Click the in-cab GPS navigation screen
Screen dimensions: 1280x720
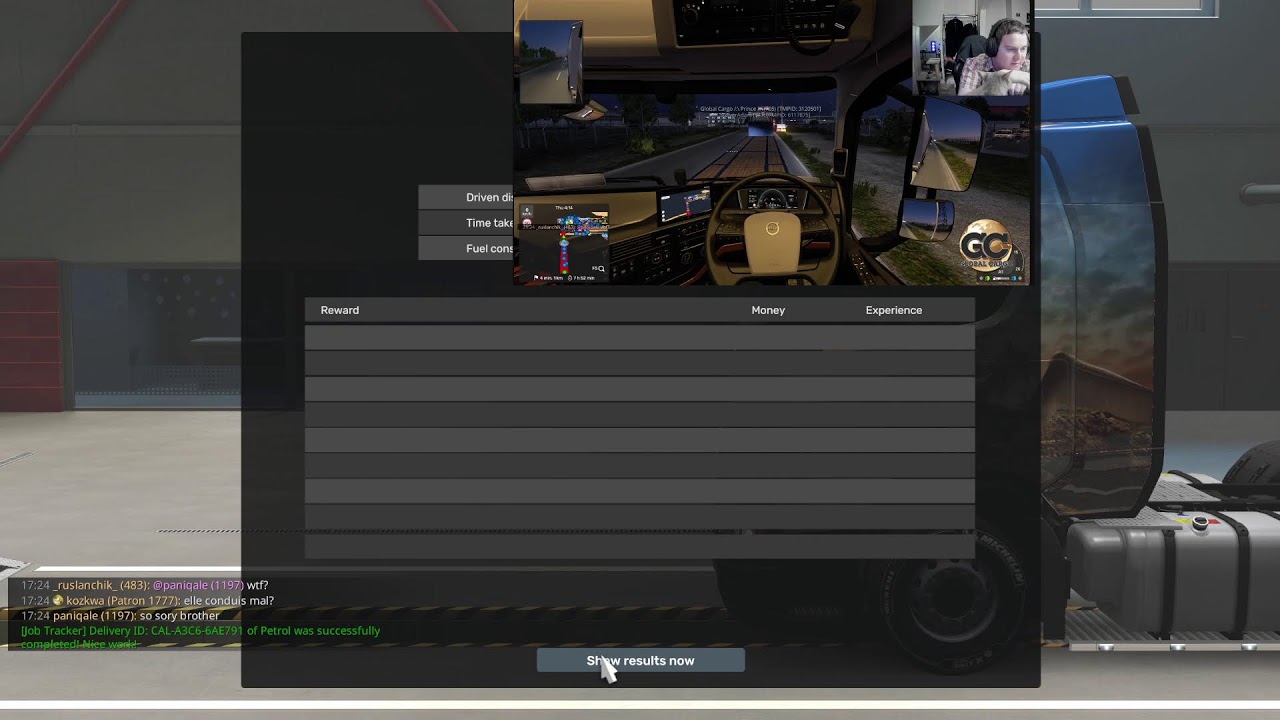pyautogui.click(x=685, y=205)
